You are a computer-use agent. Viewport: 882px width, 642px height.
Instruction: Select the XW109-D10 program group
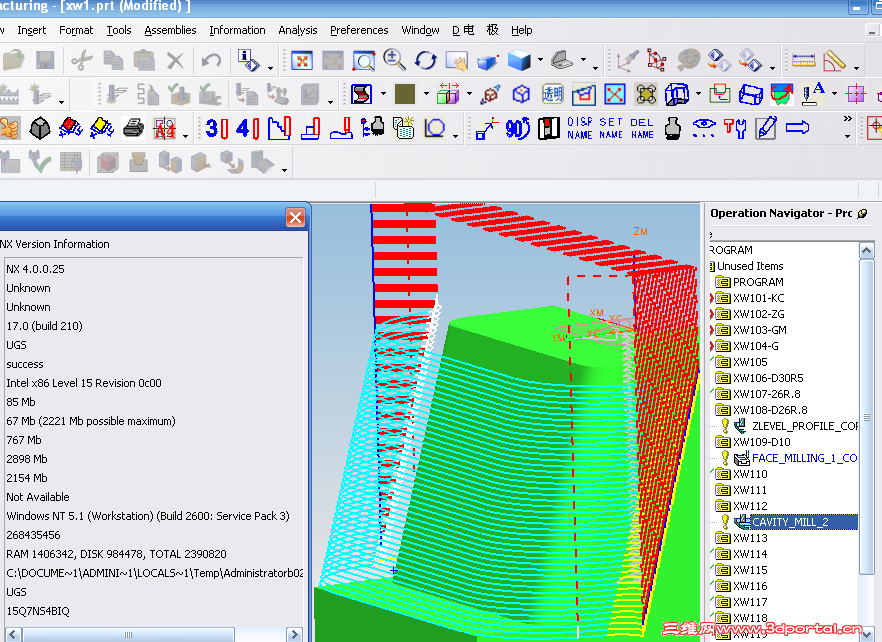coord(761,442)
